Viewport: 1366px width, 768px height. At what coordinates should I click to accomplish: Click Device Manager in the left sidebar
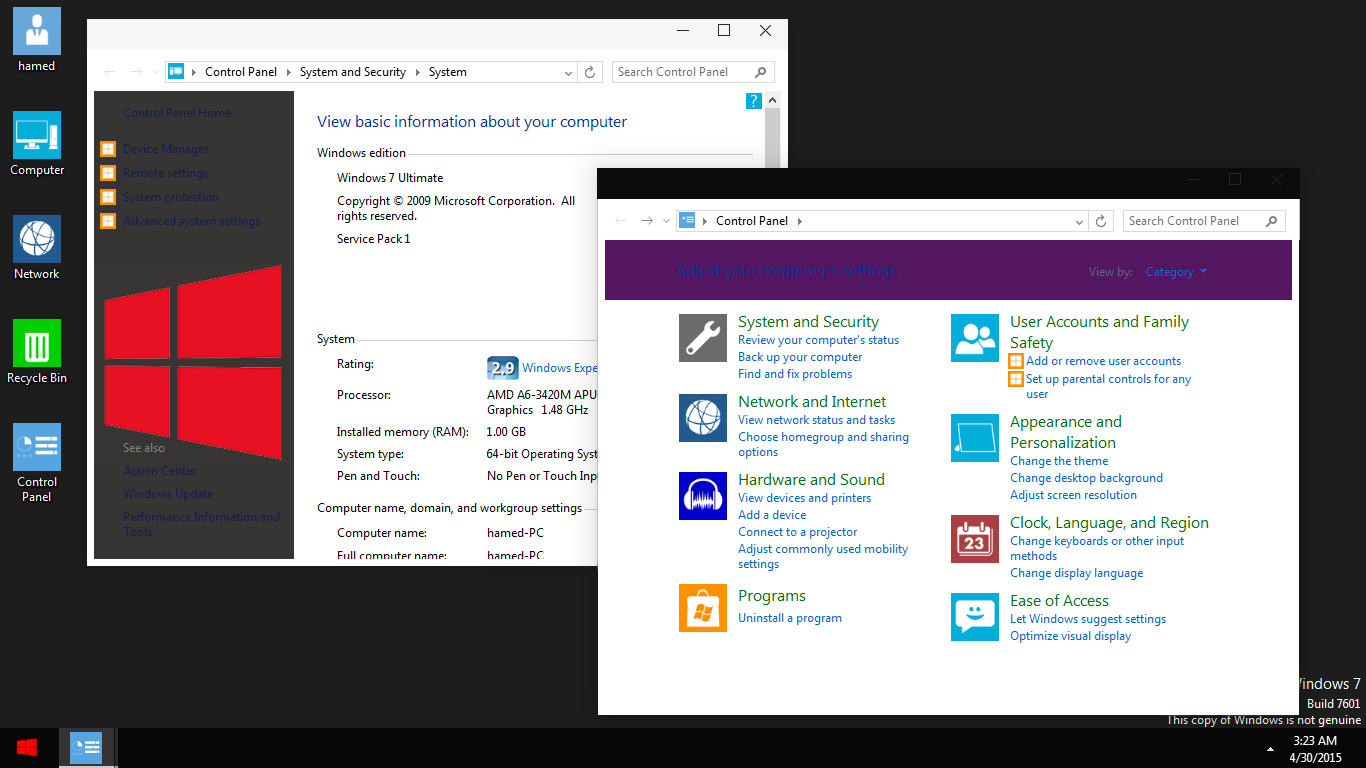(165, 149)
